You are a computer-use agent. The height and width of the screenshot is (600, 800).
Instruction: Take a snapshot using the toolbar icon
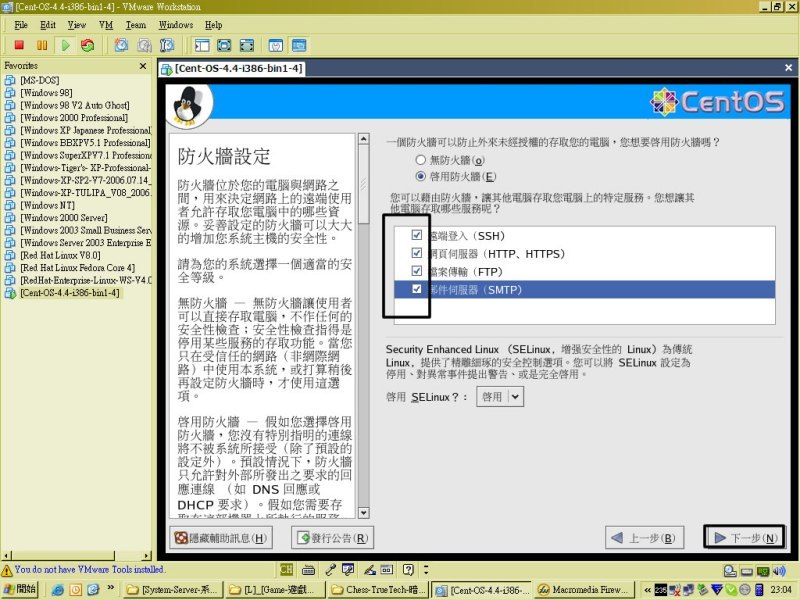pyautogui.click(x=121, y=45)
